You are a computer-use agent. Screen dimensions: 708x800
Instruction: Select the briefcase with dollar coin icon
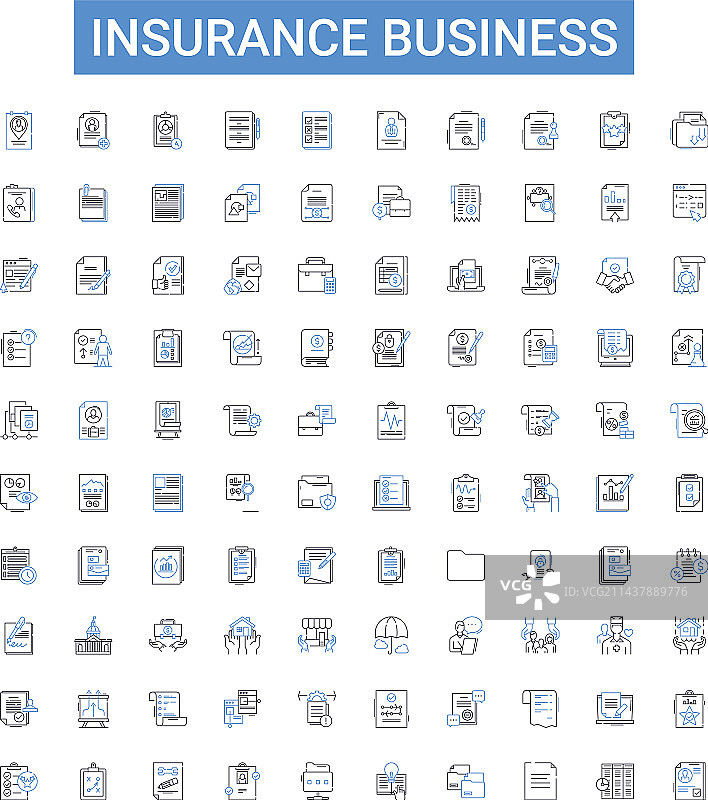(x=391, y=203)
